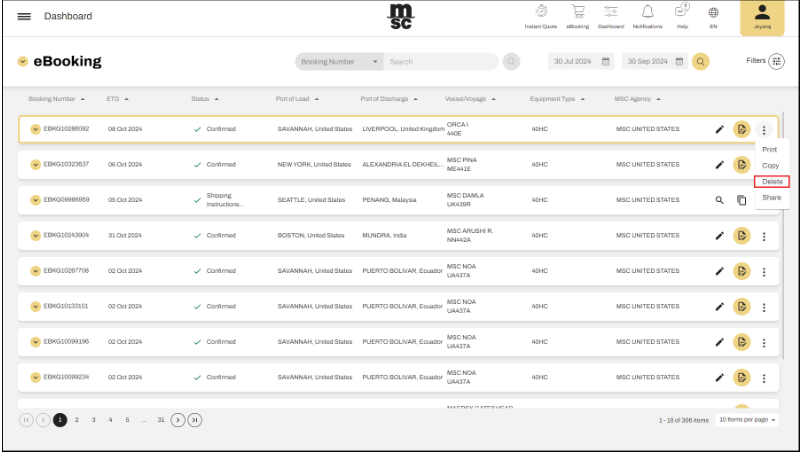This screenshot has height=453, width=803.
Task: Sort by Port of Load column
Action: pos(297,99)
